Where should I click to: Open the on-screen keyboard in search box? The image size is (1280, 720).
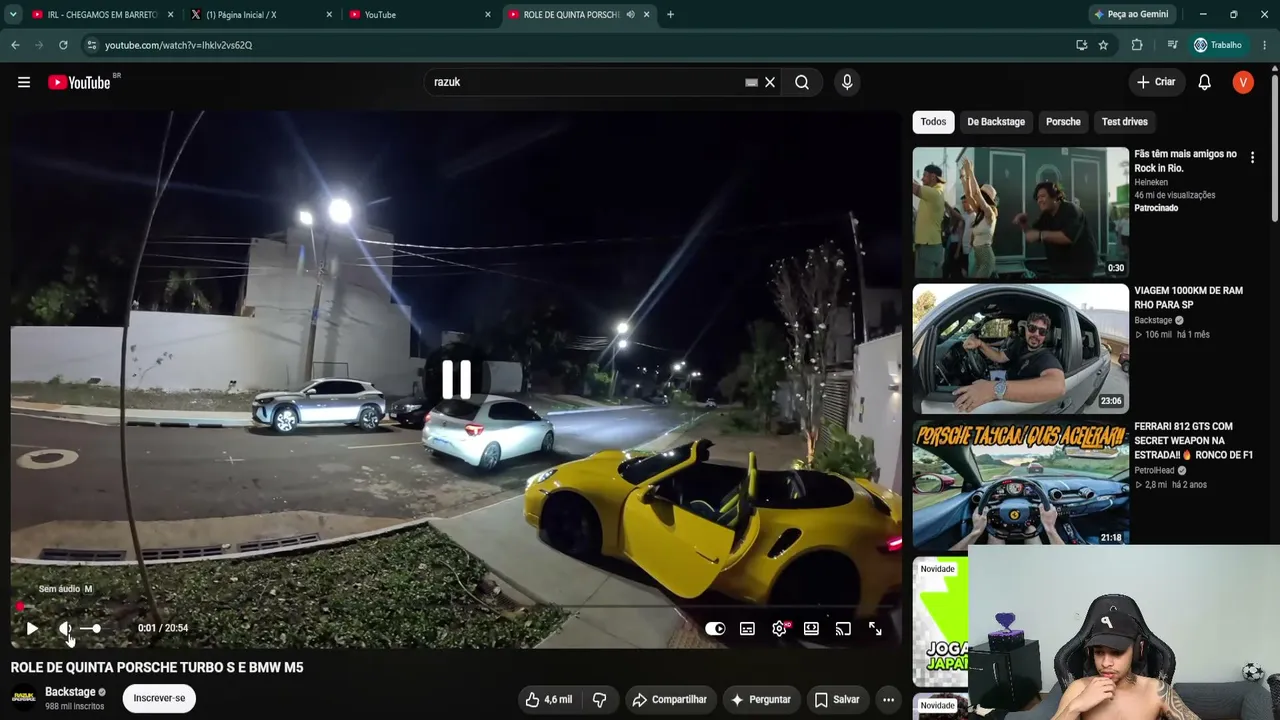(751, 83)
